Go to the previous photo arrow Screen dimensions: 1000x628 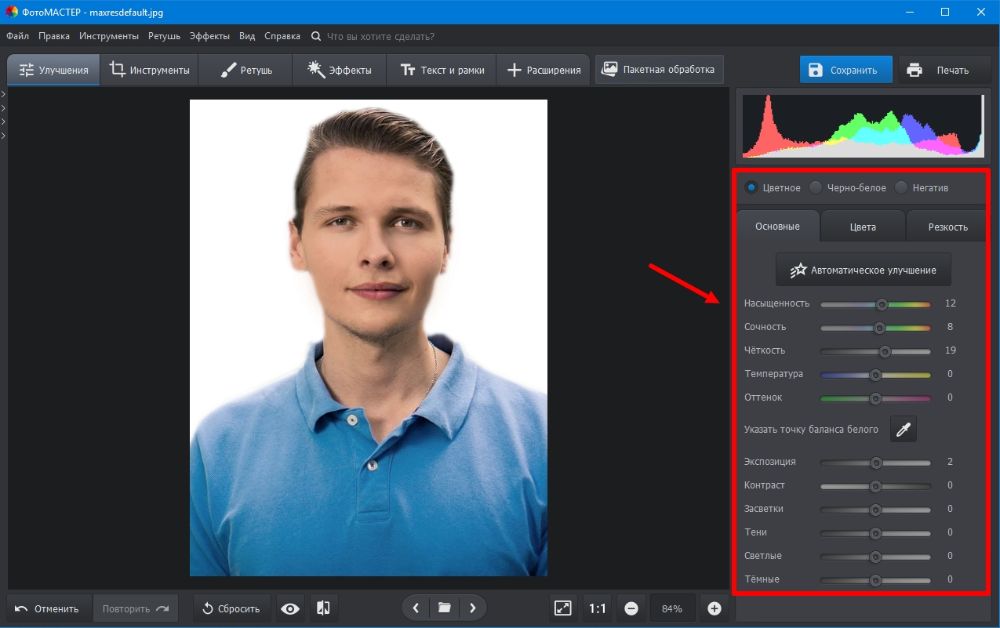416,608
